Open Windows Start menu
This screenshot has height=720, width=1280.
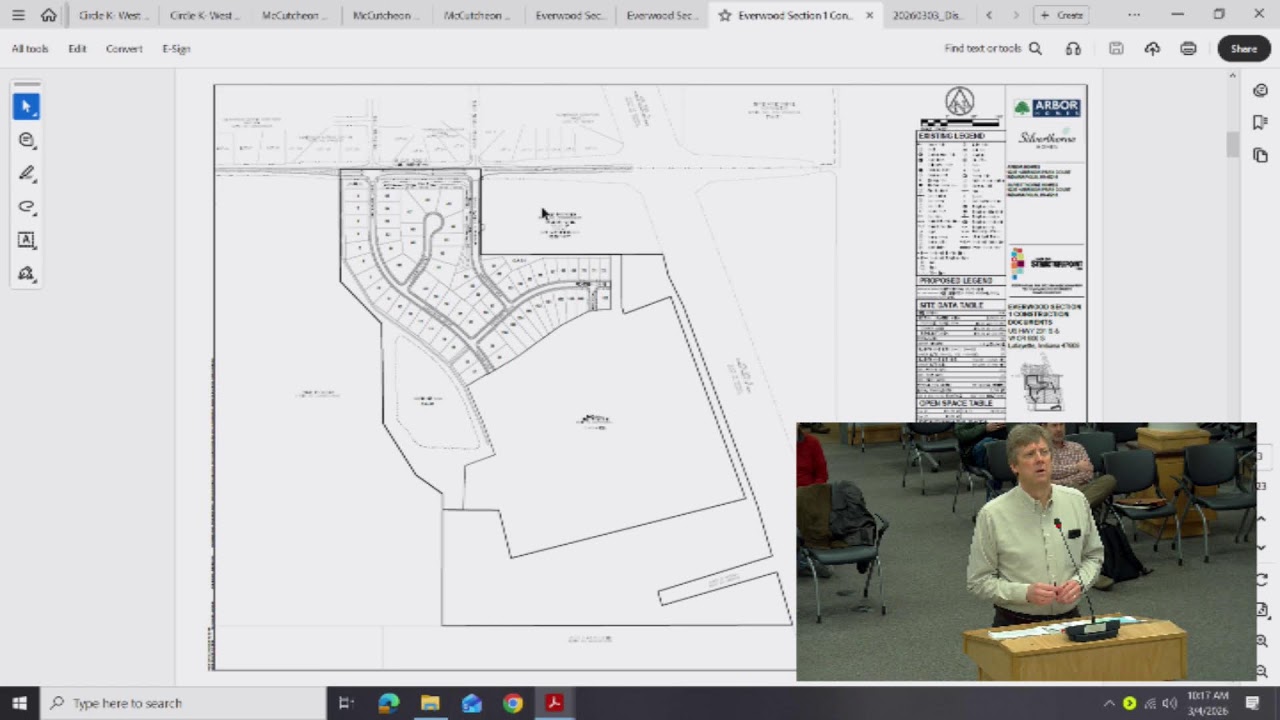[19, 703]
